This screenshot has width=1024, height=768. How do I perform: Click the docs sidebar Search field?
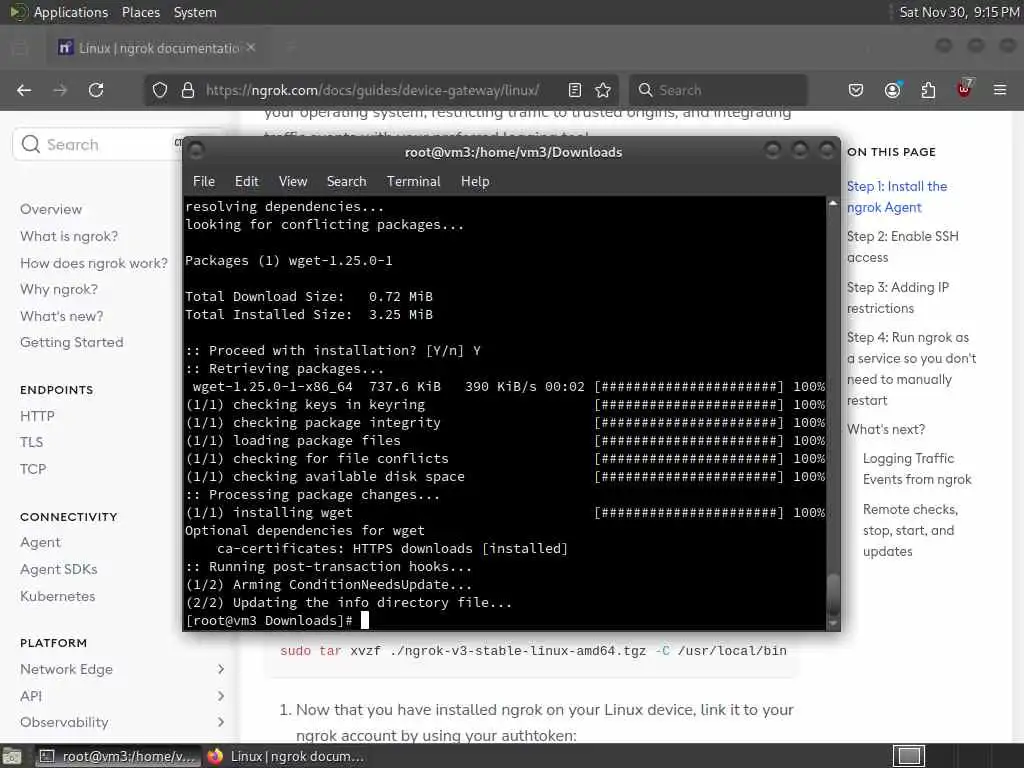pos(98,144)
